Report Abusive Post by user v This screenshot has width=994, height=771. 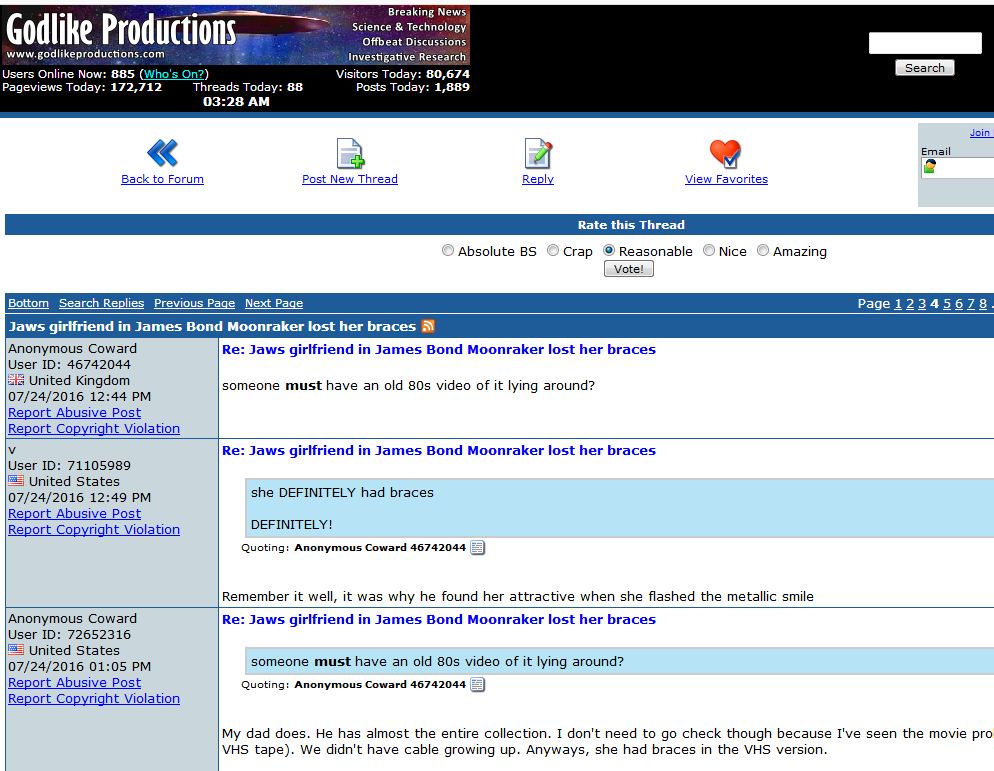click(x=74, y=513)
